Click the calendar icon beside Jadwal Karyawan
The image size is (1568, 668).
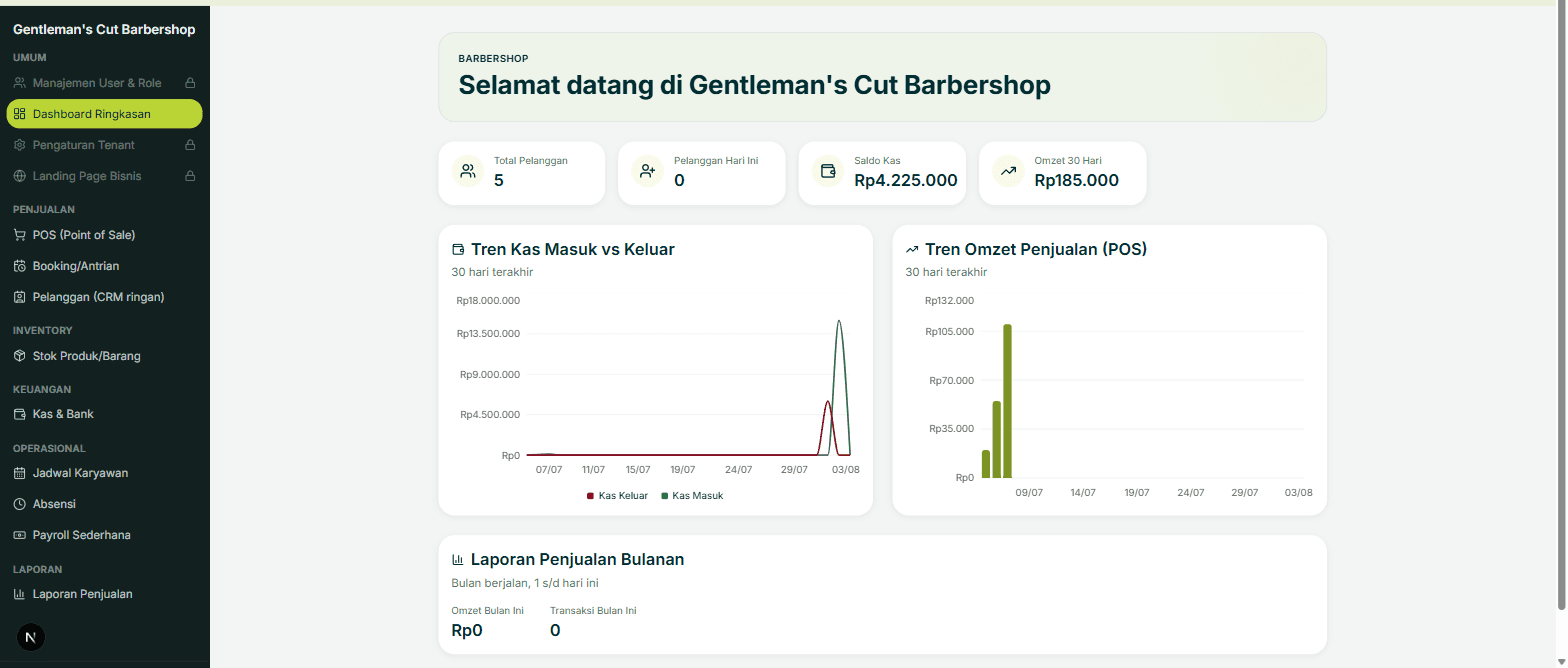(20, 473)
